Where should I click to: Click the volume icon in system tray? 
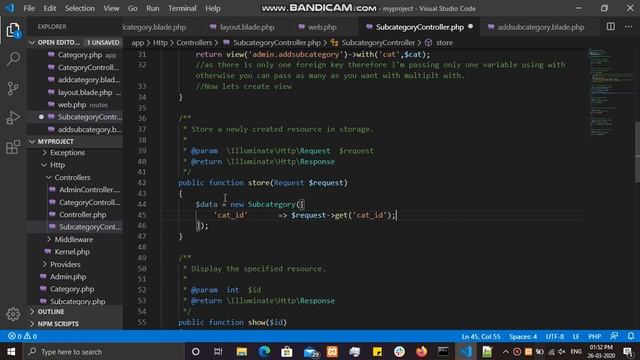[x=562, y=352]
